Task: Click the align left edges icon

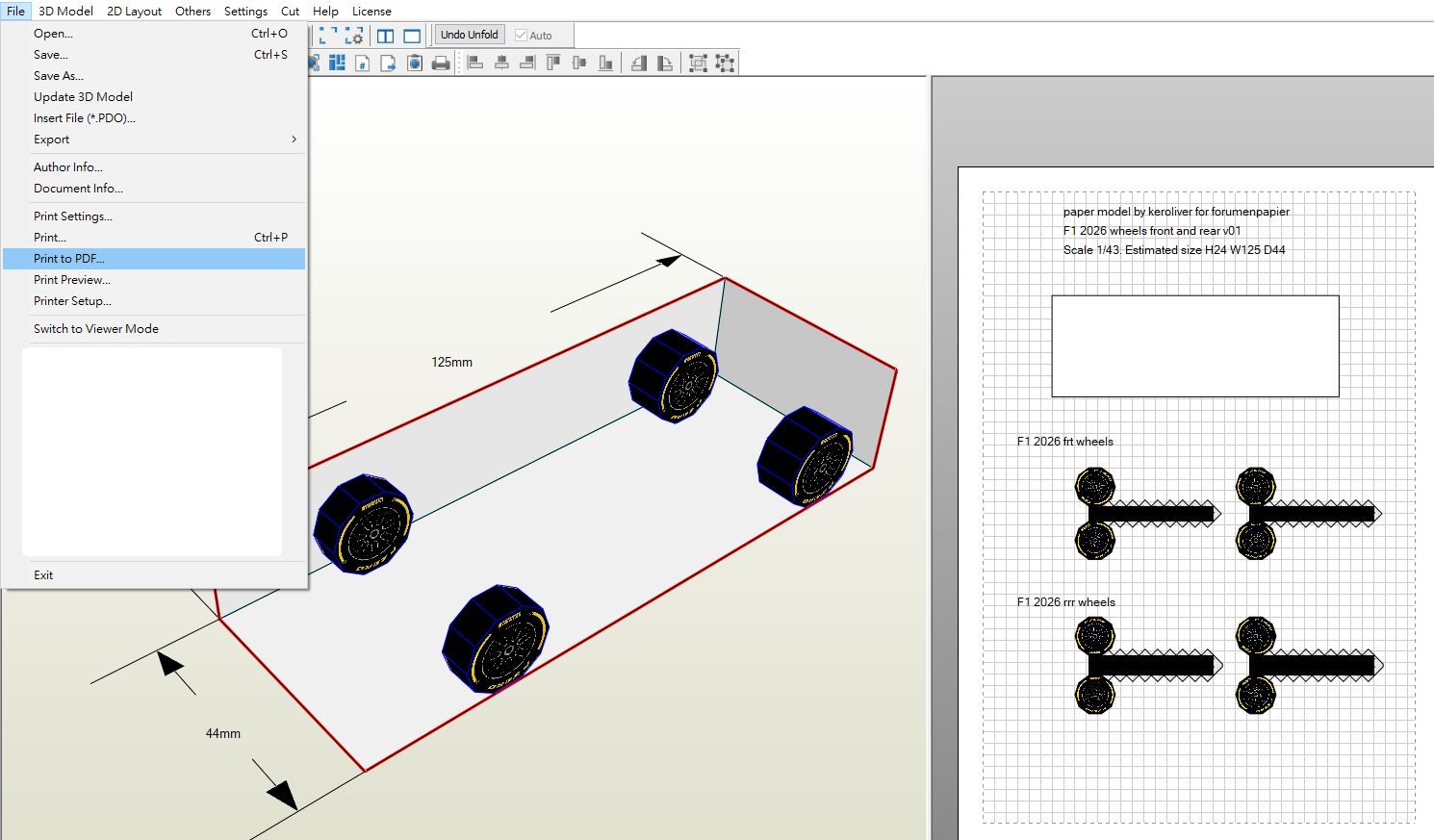Action: 475,64
